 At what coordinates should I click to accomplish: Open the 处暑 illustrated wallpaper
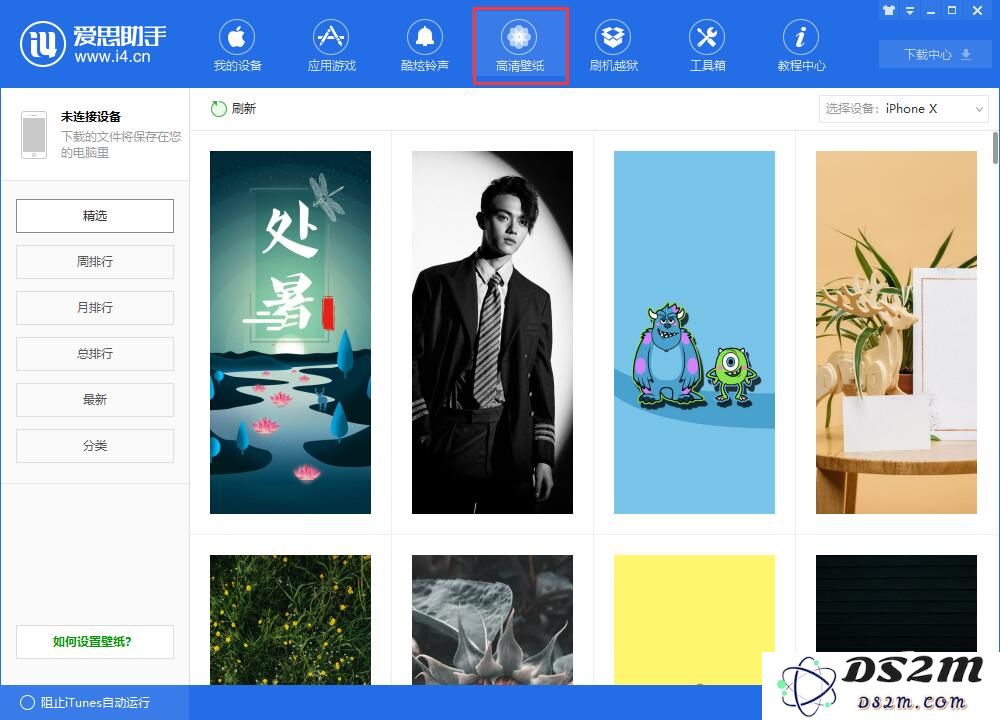290,332
